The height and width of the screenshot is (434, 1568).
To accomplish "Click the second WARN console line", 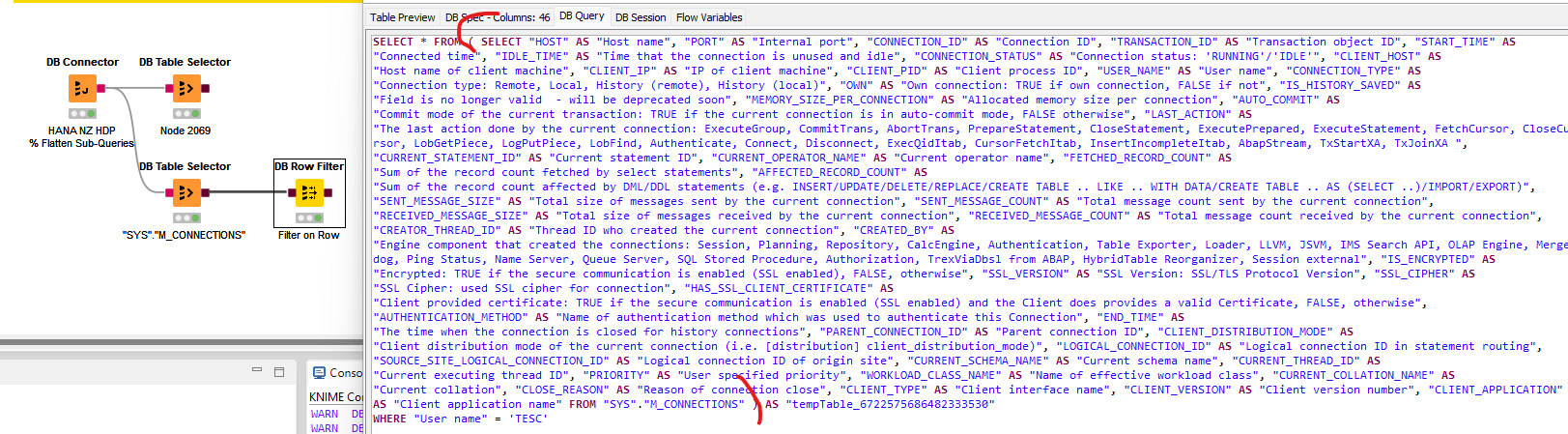I will point(336,427).
